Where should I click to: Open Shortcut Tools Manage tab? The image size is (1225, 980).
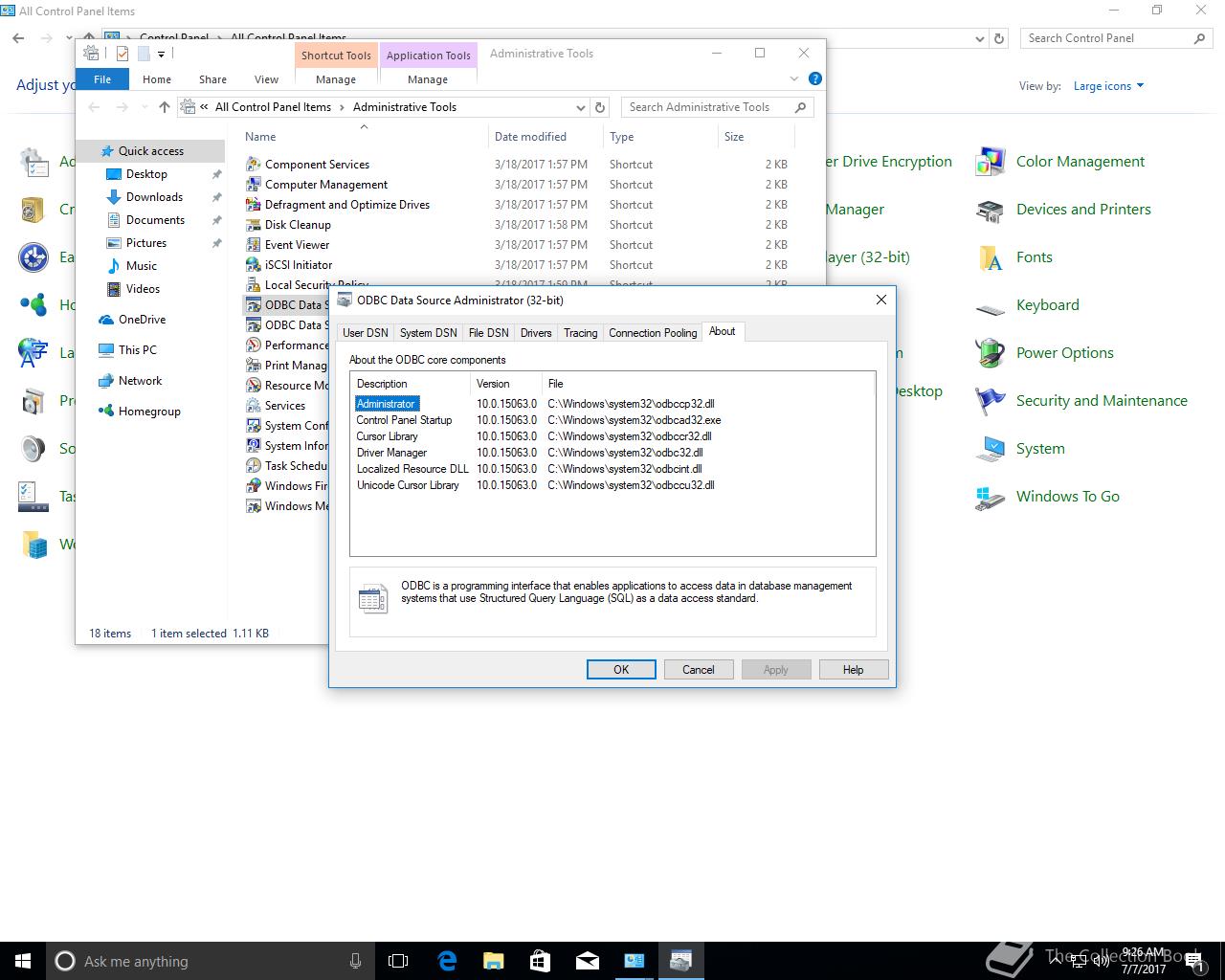336,79
